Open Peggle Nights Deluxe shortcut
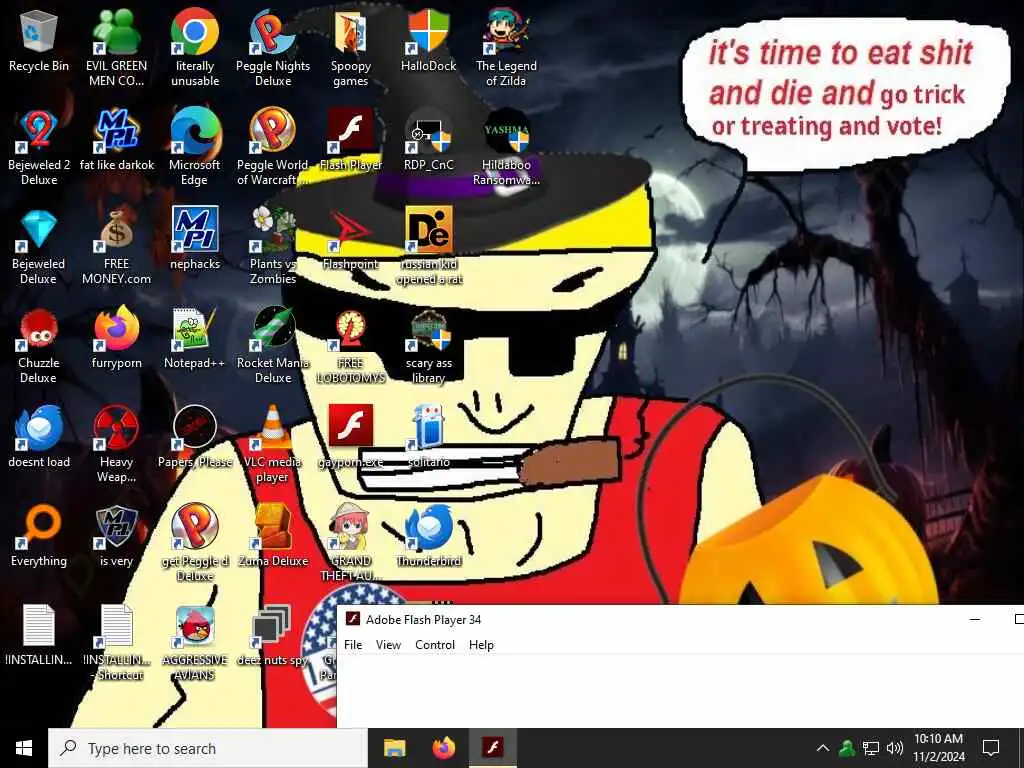 coord(273,47)
